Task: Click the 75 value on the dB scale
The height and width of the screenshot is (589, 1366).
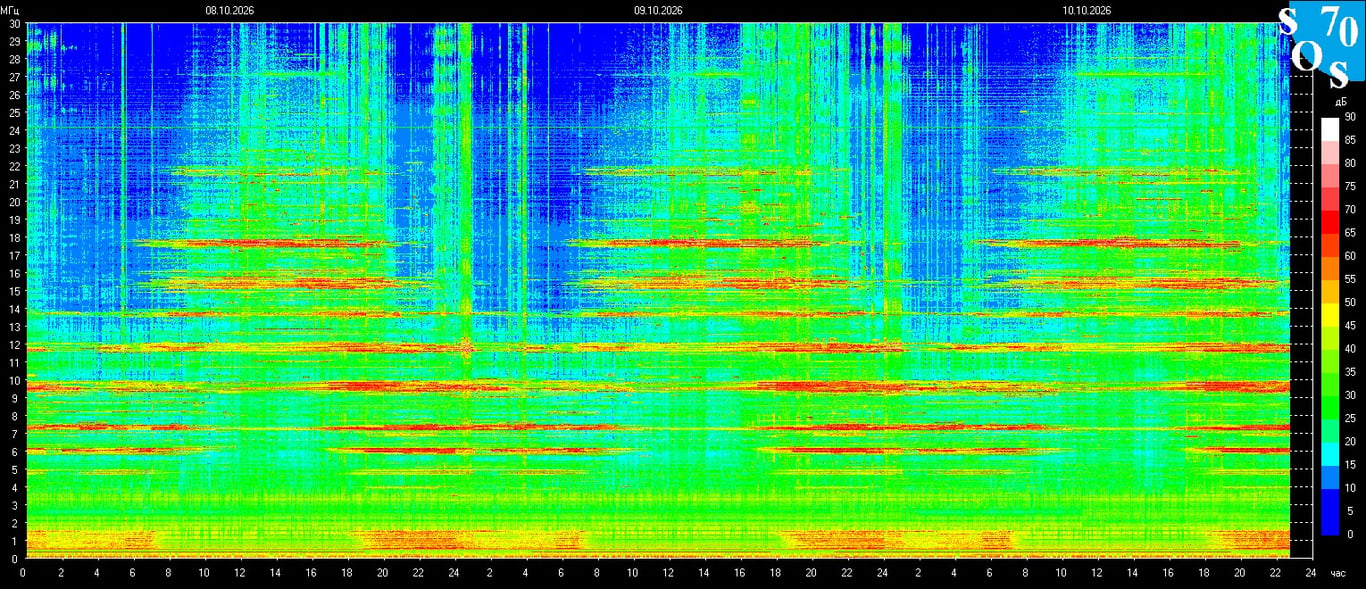Action: 1350,186
